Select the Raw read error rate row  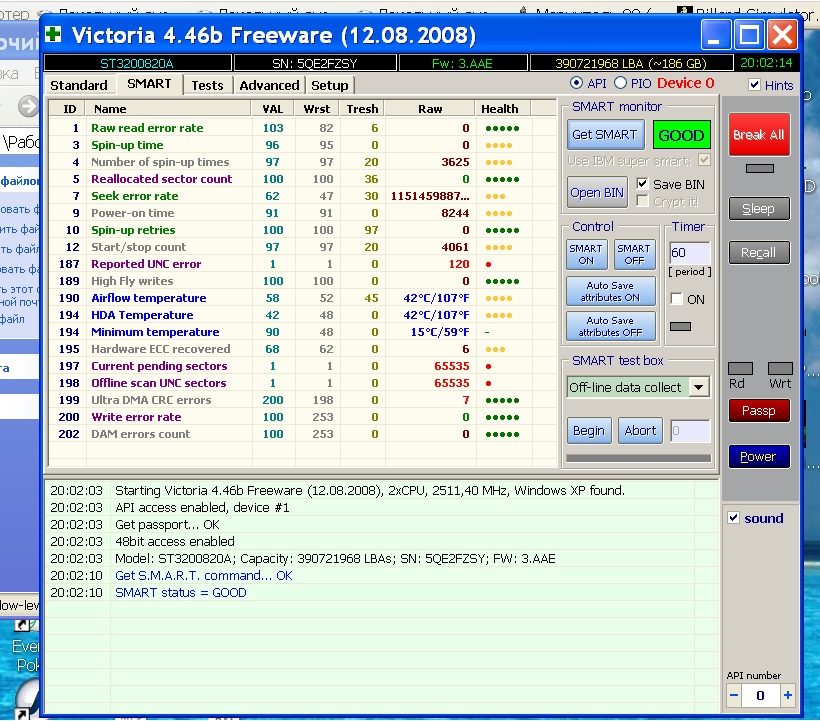302,128
